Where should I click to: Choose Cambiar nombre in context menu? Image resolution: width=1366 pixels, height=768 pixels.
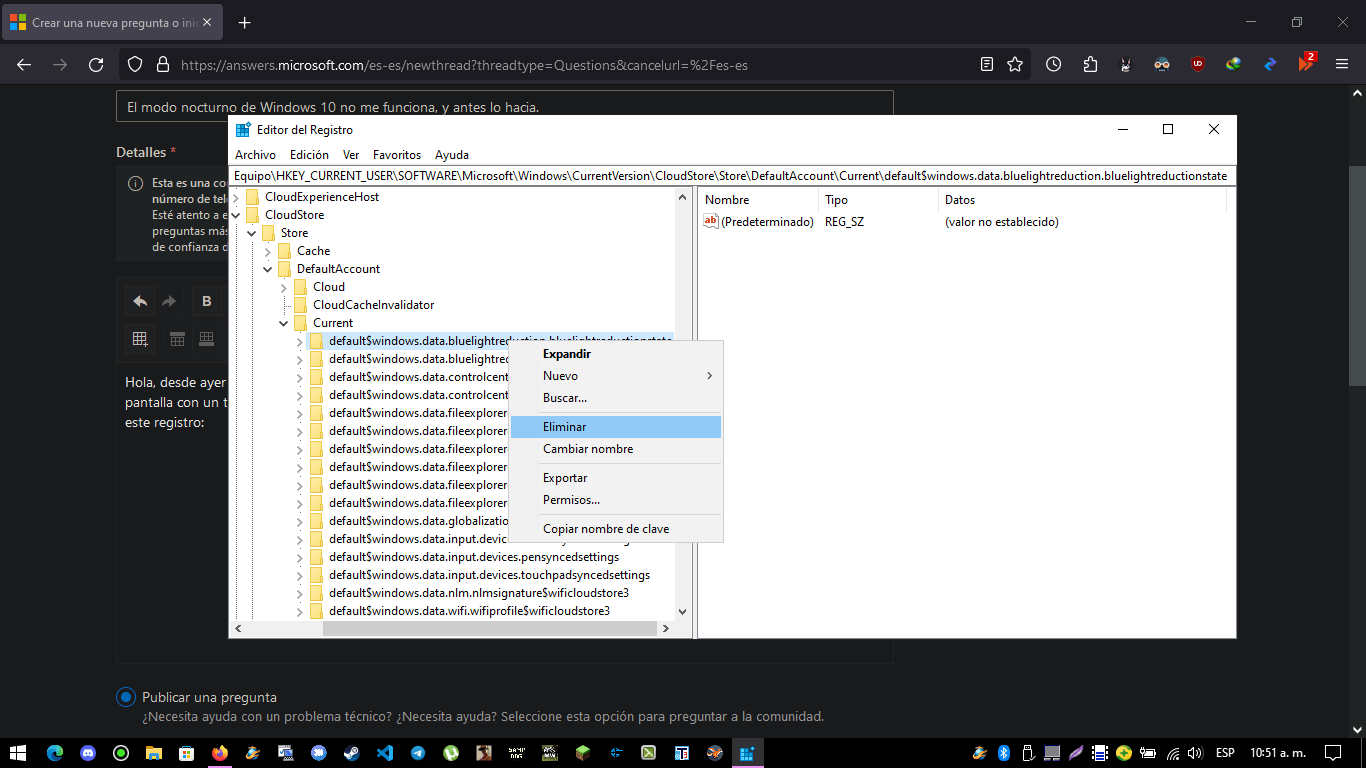(x=616, y=449)
